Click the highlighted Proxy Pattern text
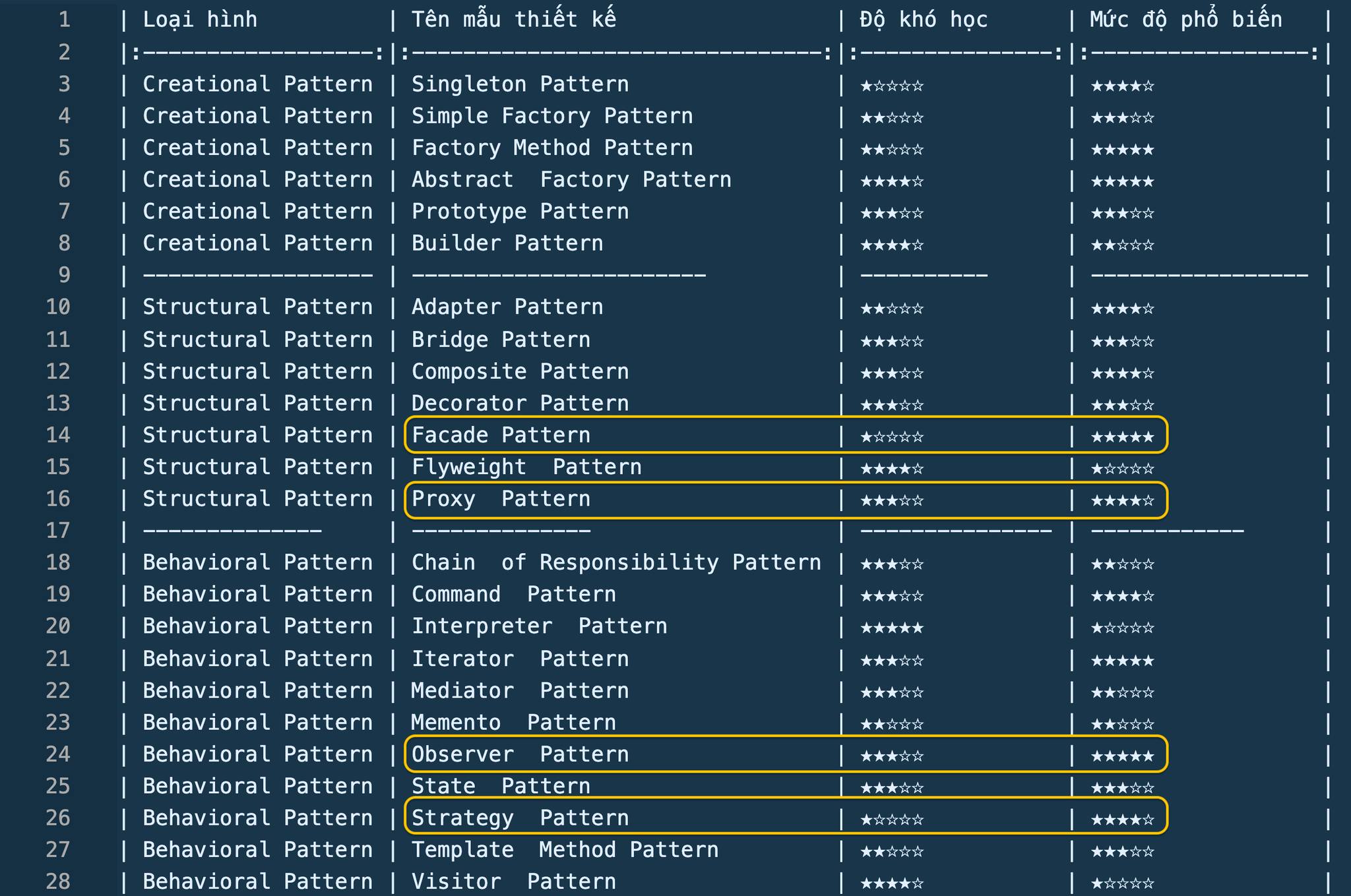Viewport: 1351px width, 896px height. [501, 499]
